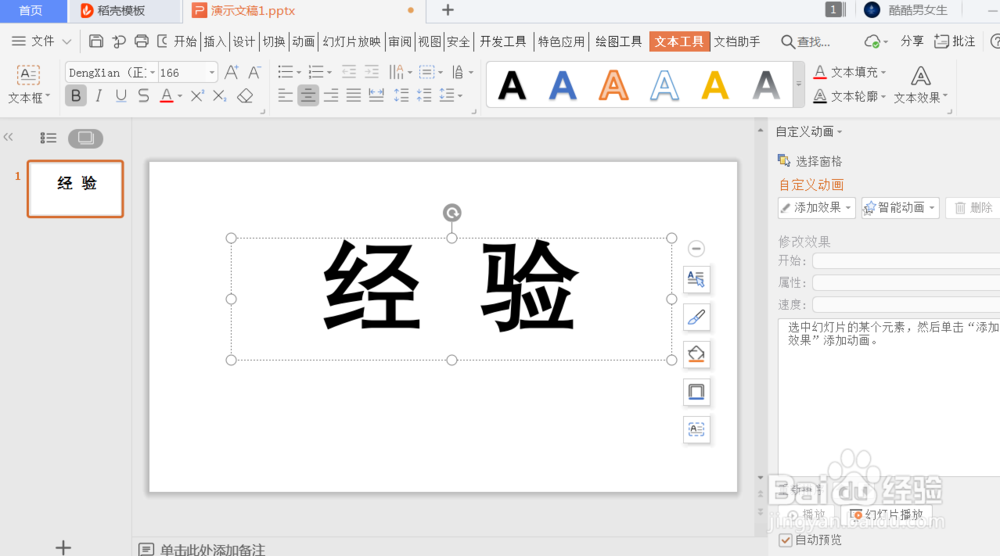Open 文档助手 tab

point(737,41)
